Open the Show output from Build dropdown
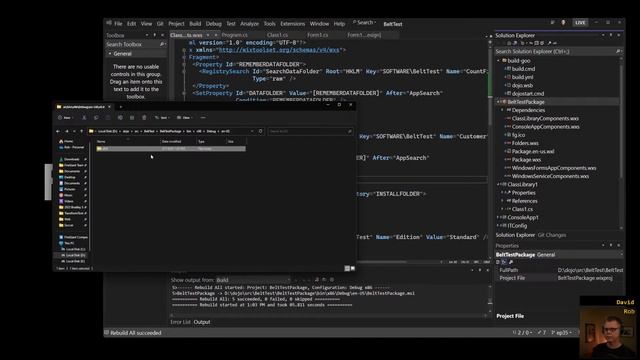640x360 pixels. [253, 280]
